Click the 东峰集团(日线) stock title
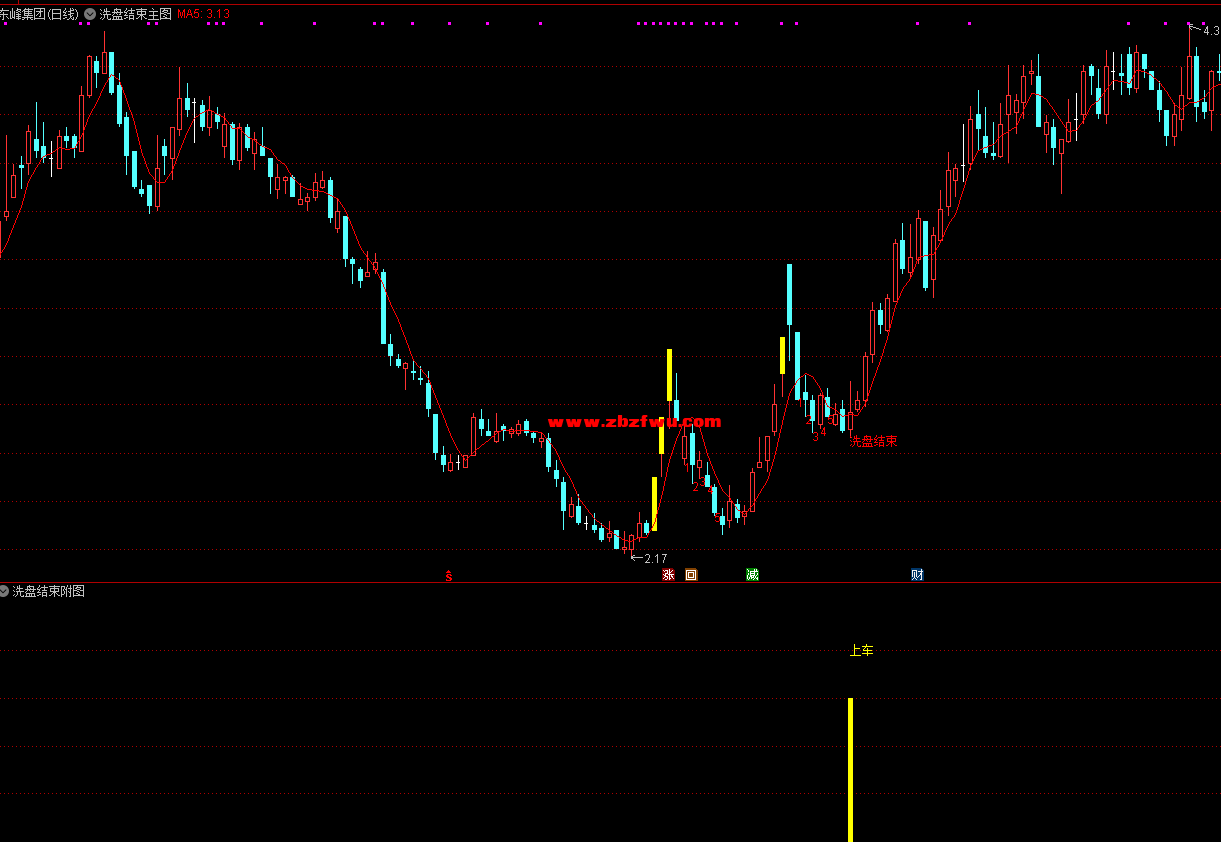The image size is (1221, 842). tap(39, 14)
